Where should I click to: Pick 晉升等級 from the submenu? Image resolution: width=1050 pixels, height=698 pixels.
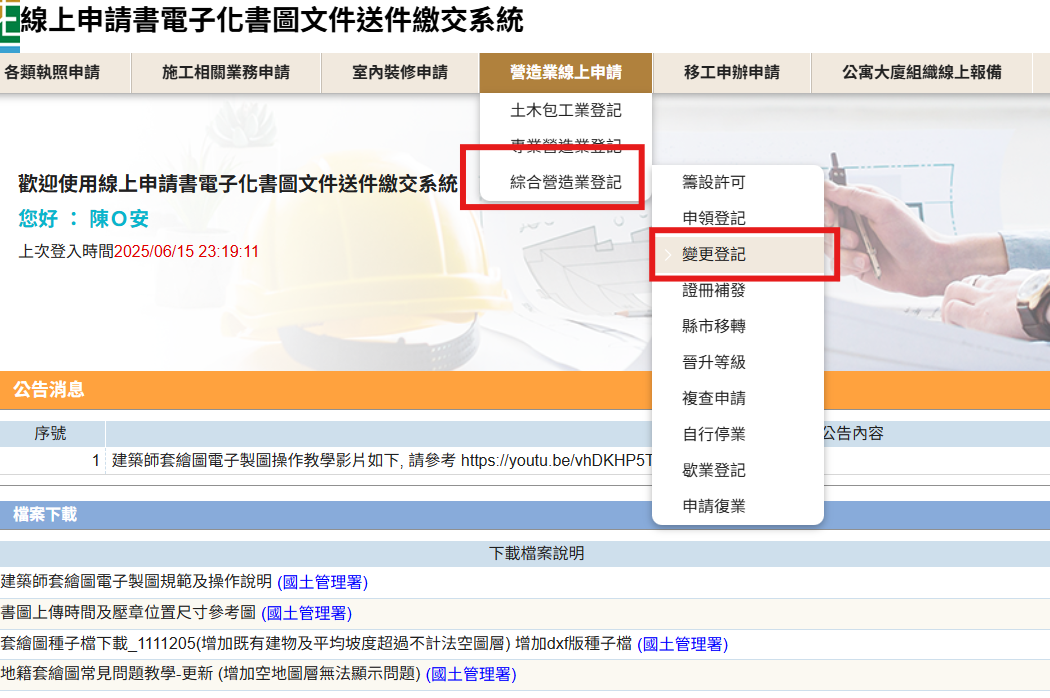coord(714,362)
